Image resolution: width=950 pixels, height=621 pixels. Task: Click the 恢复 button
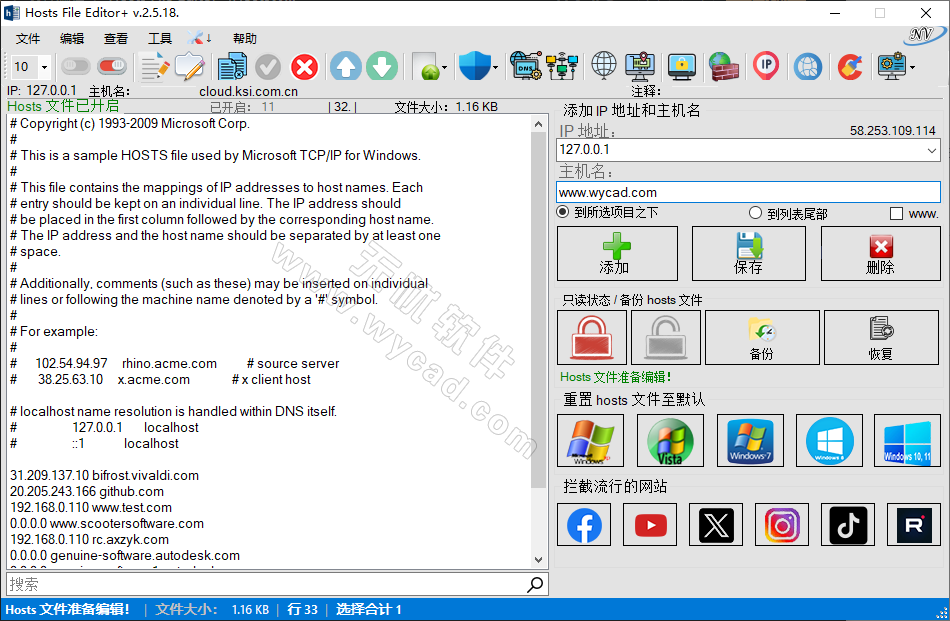point(882,337)
